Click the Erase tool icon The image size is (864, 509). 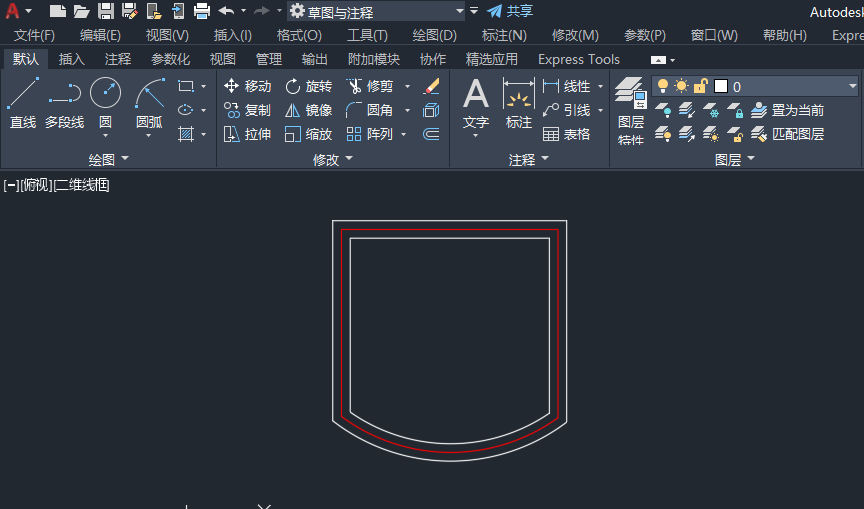[431, 86]
